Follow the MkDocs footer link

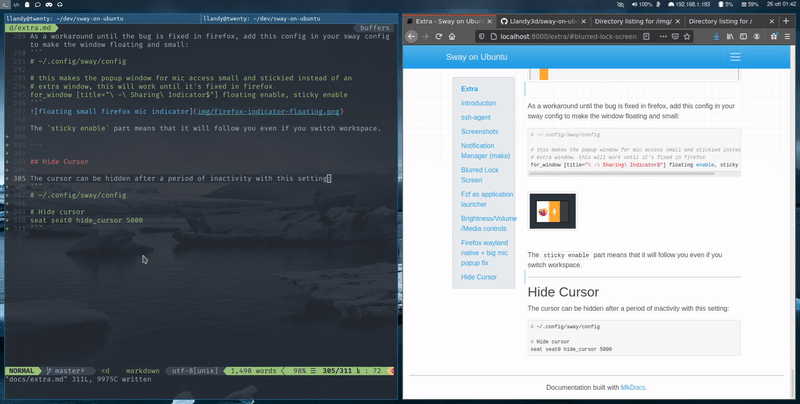pos(633,388)
